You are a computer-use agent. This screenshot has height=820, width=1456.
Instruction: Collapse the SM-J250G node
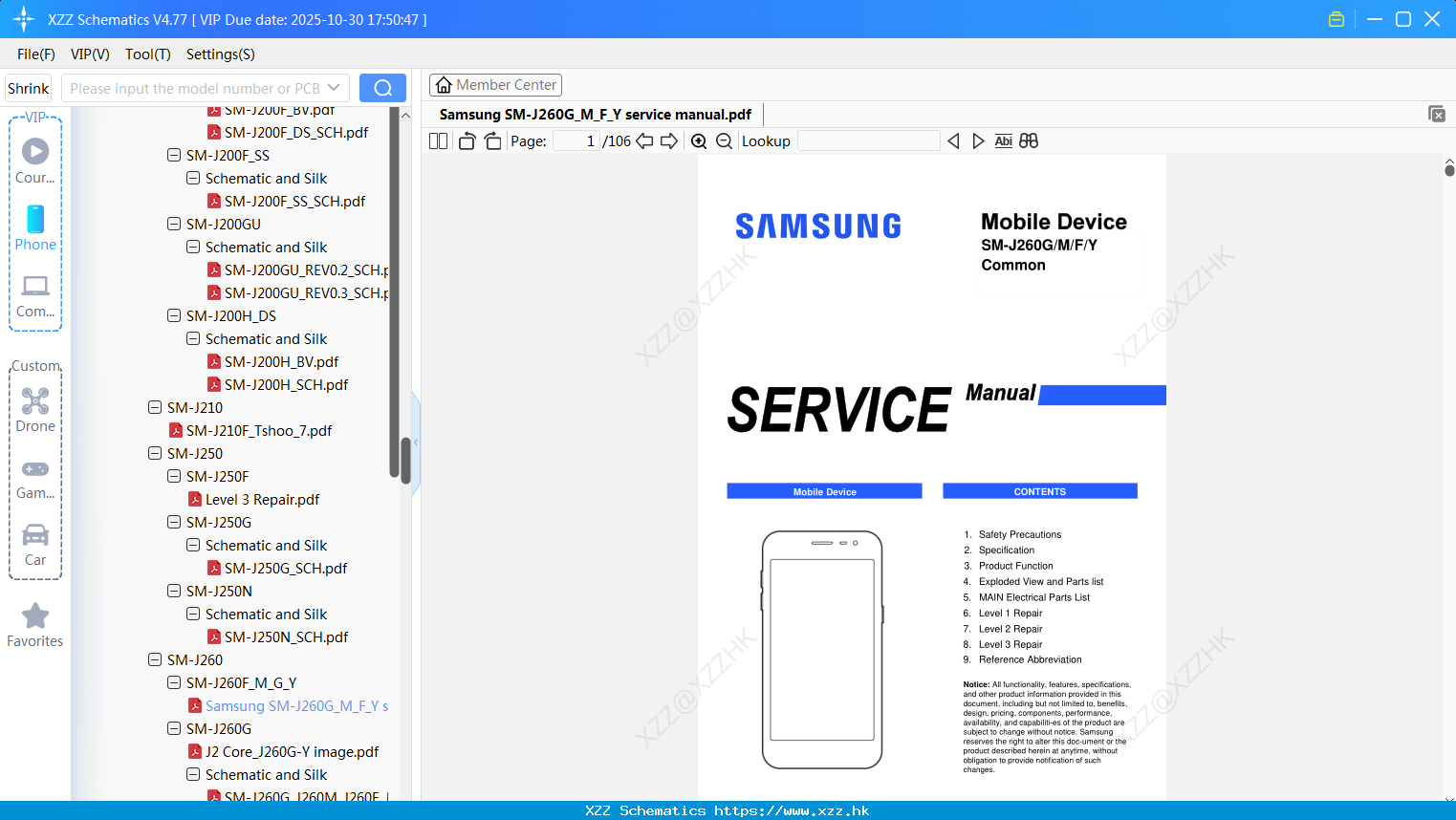[x=174, y=522]
